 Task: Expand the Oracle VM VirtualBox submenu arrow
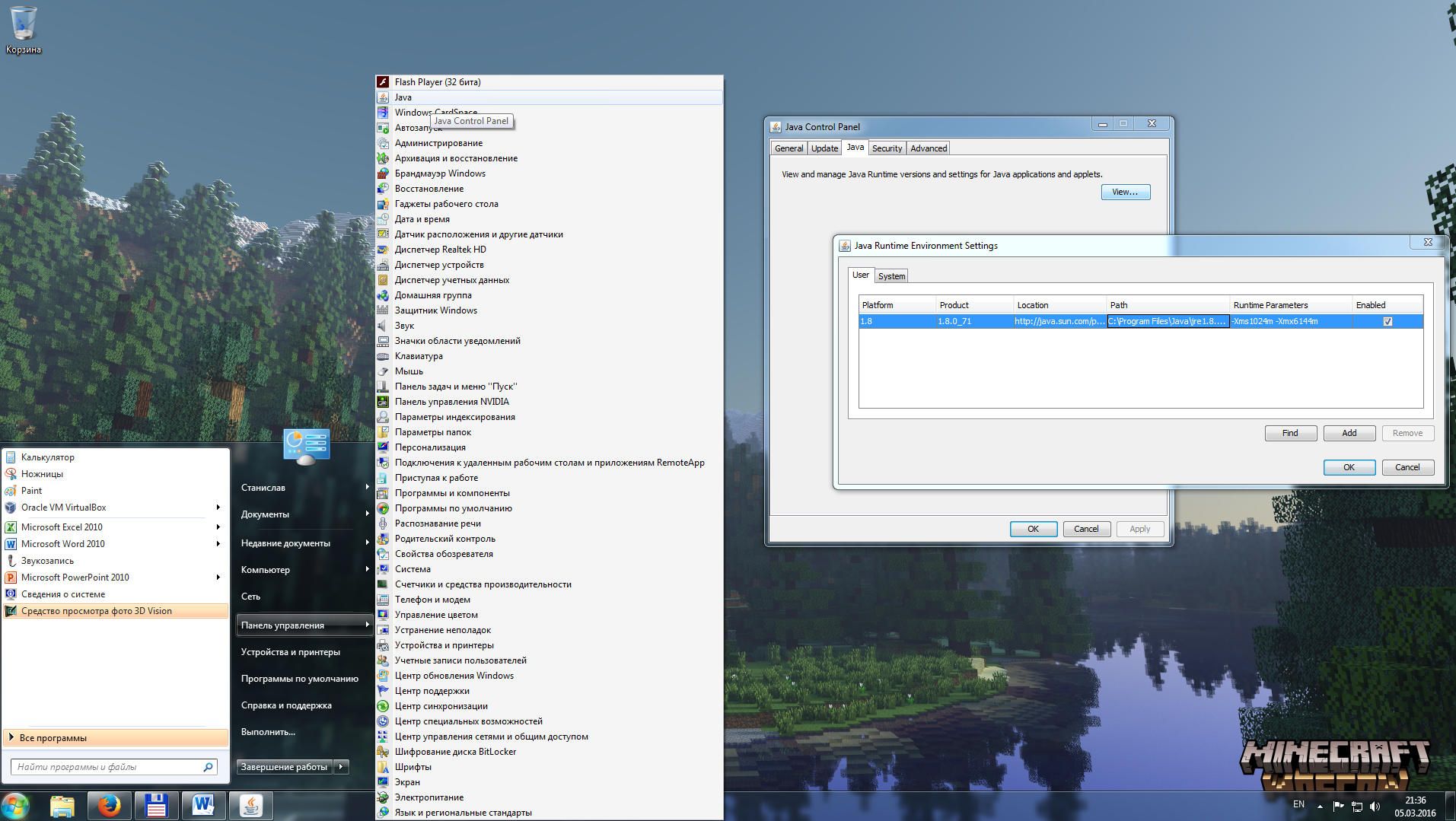tap(218, 508)
